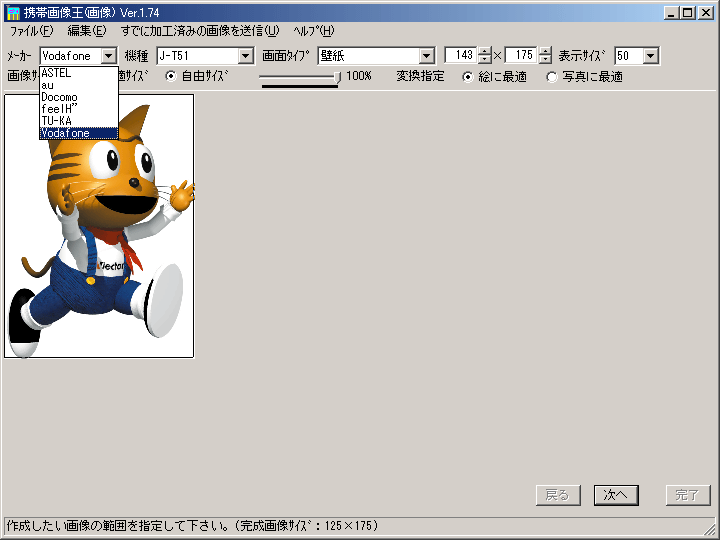720x540 pixels.
Task: Click the 完了 button
Action: click(688, 495)
